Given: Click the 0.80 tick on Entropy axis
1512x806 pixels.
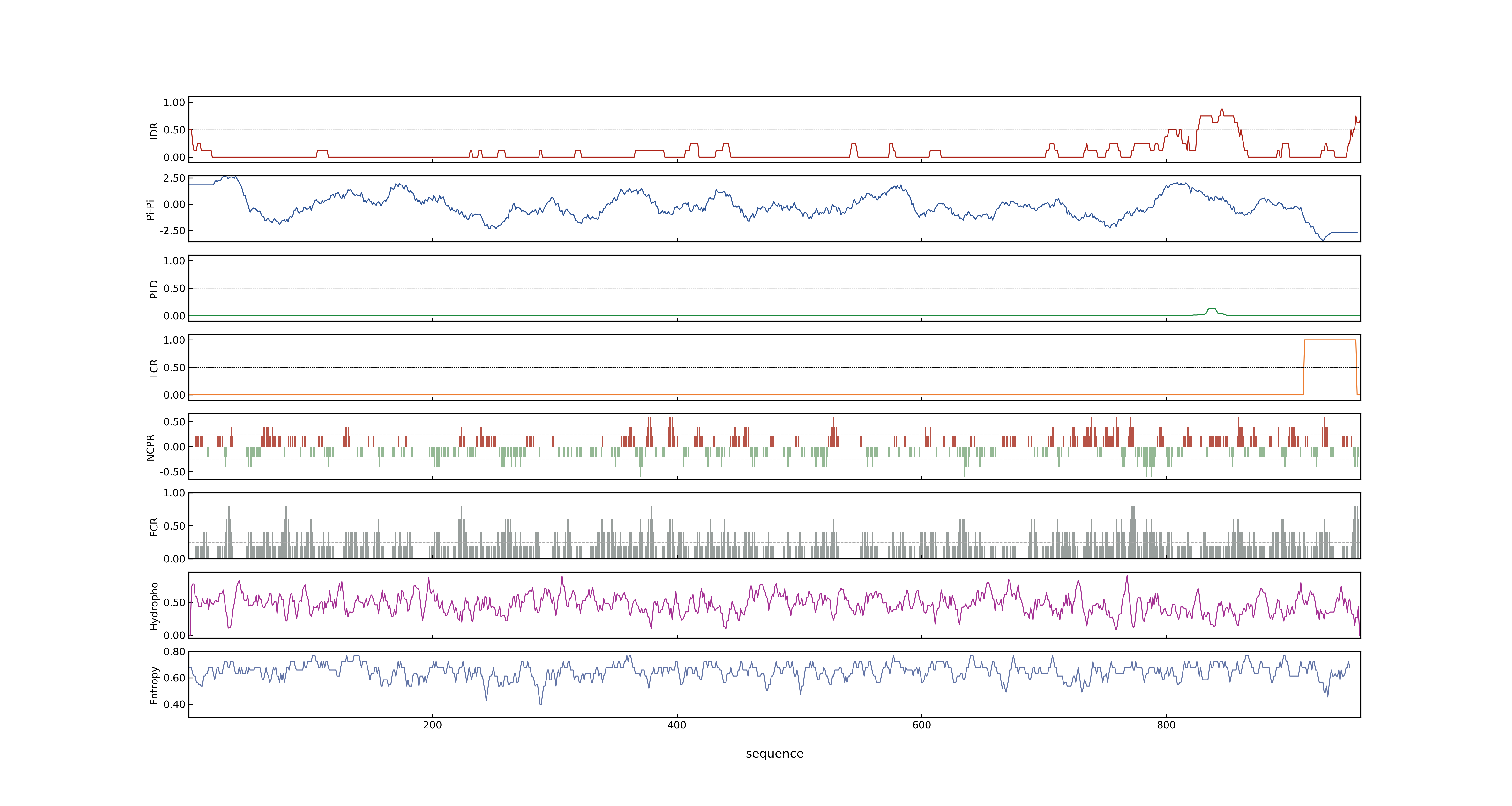Looking at the screenshot, I should (174, 652).
